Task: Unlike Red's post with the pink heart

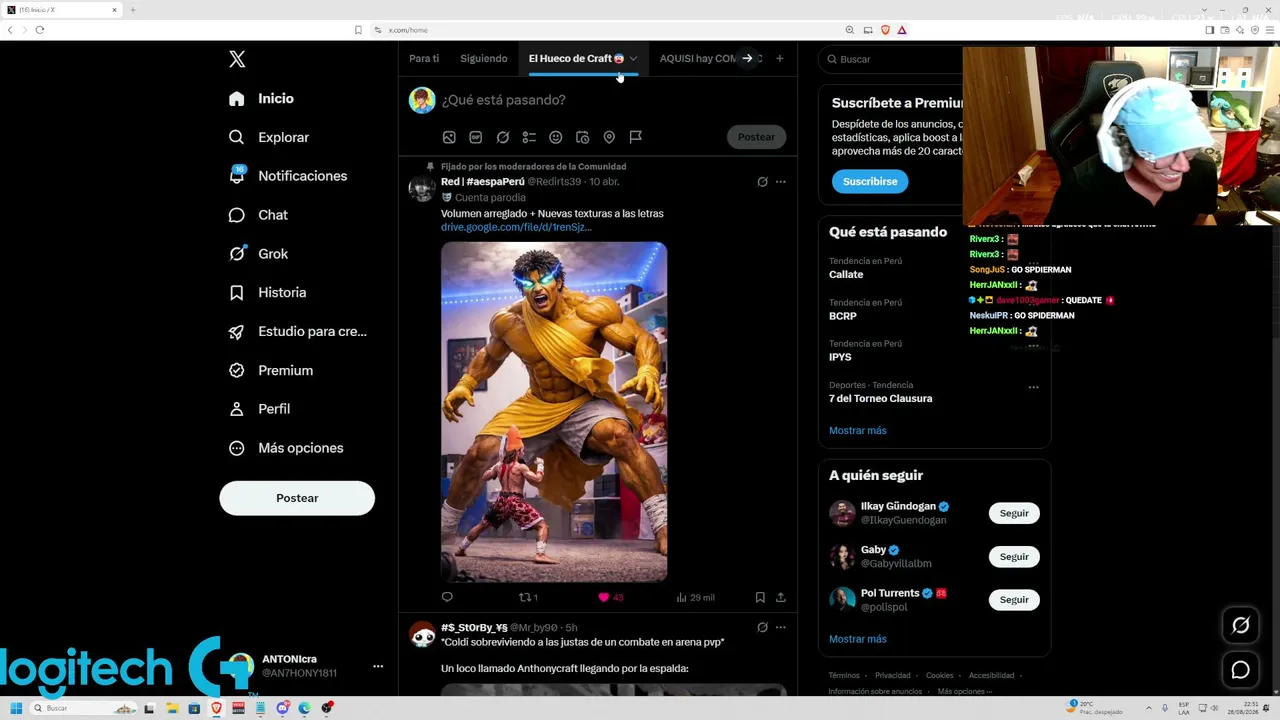Action: click(x=604, y=598)
